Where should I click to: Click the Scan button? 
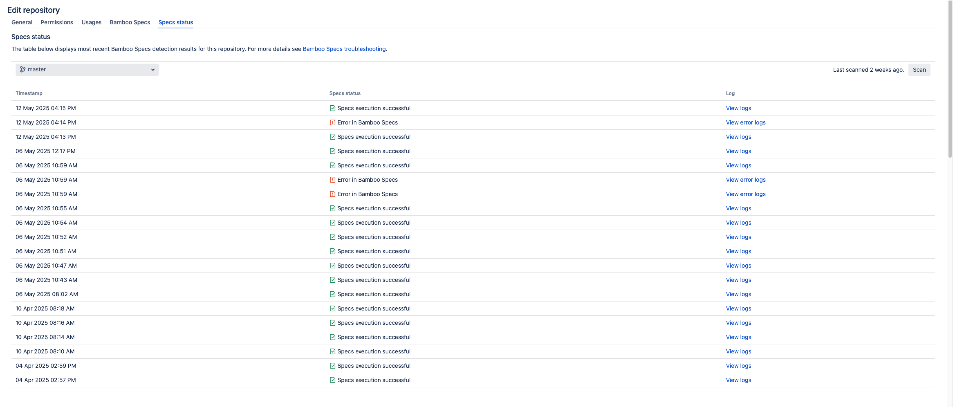[919, 70]
